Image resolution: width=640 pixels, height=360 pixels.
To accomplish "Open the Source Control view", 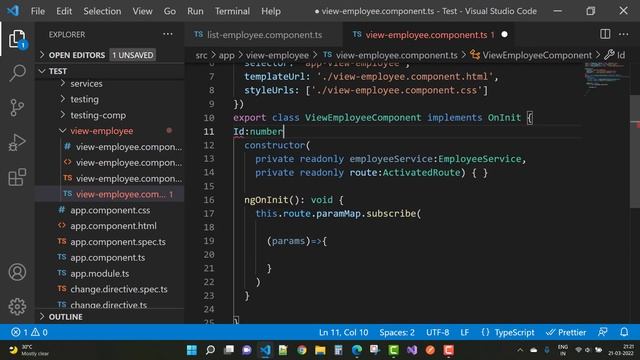I will tap(17, 108).
